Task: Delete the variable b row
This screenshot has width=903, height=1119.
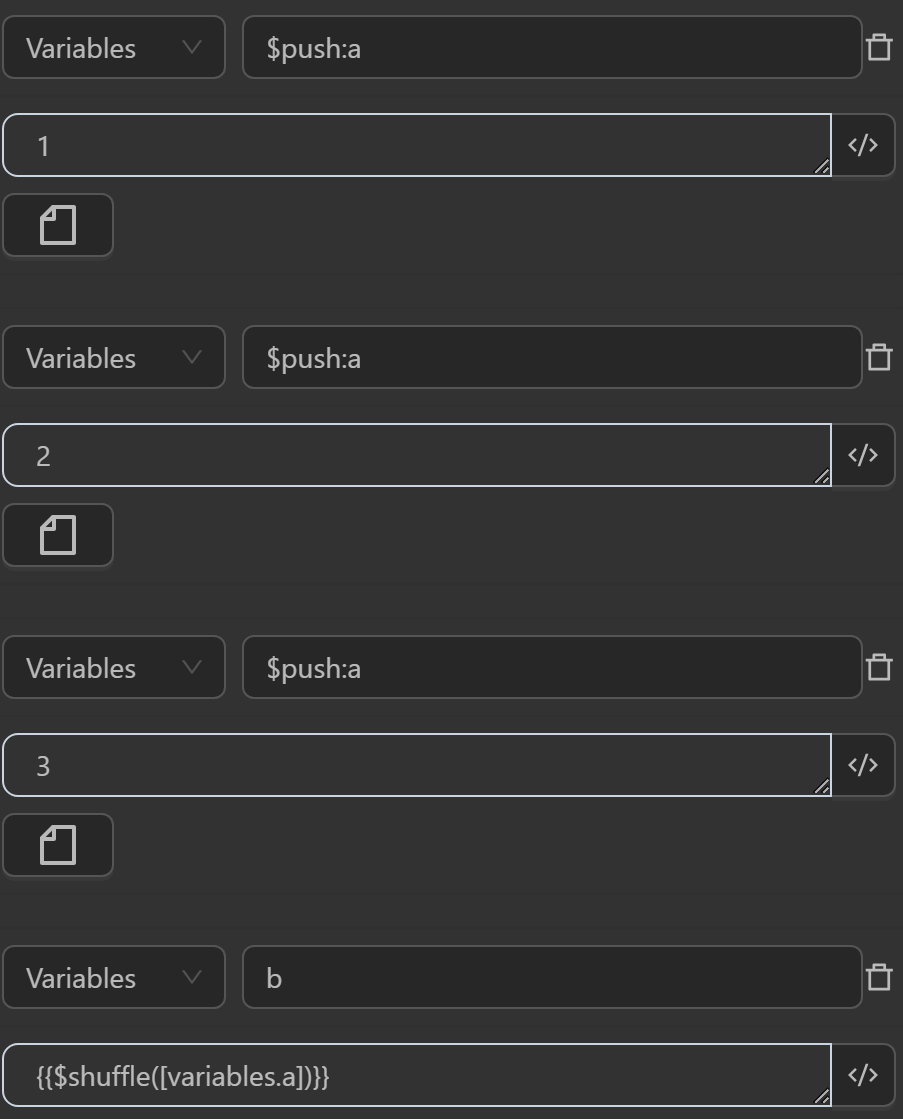Action: [x=879, y=977]
